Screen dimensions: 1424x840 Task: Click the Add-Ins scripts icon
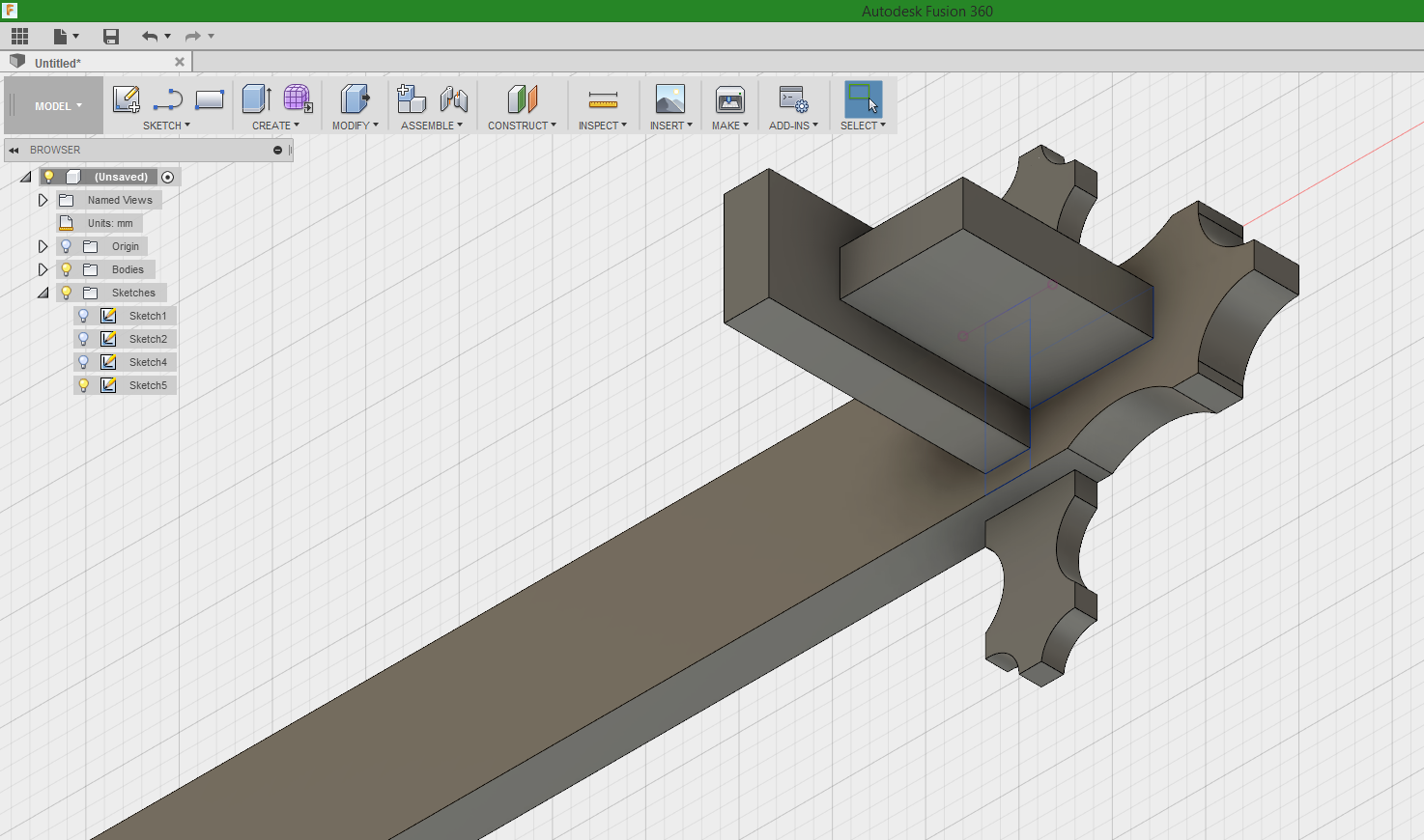pos(793,98)
